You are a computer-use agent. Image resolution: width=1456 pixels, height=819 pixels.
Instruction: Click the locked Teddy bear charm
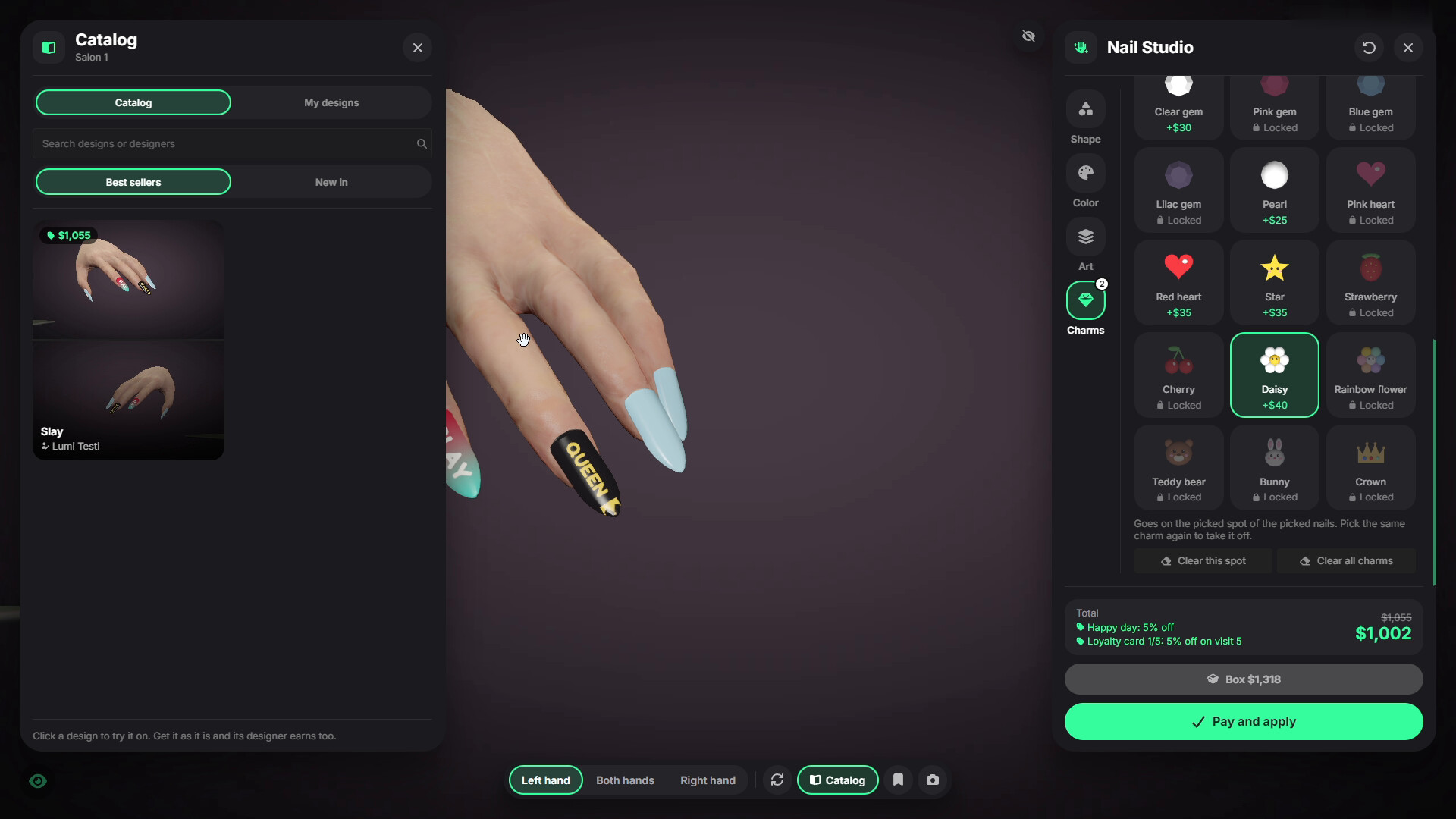point(1178,467)
